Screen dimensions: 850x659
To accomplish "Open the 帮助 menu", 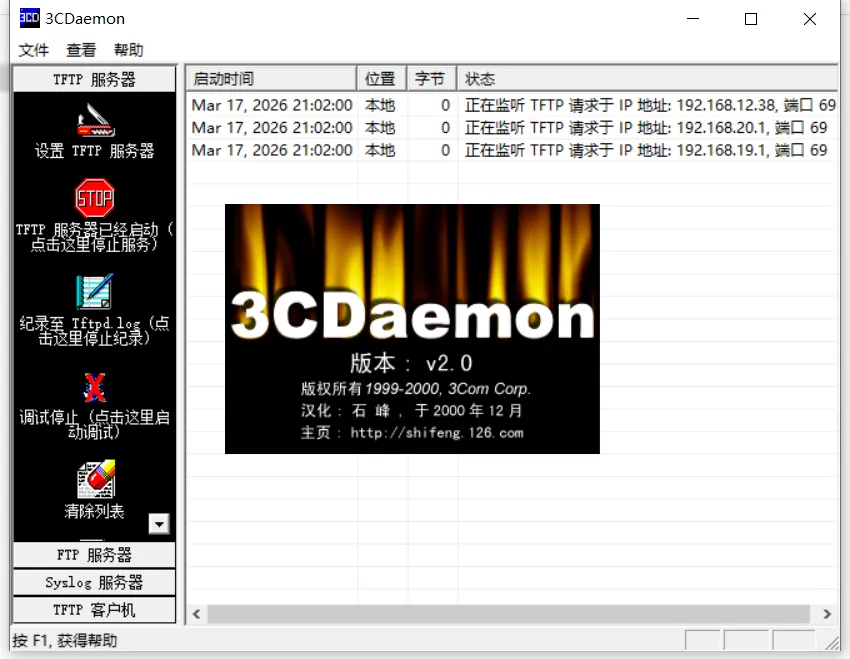I will click(x=128, y=50).
